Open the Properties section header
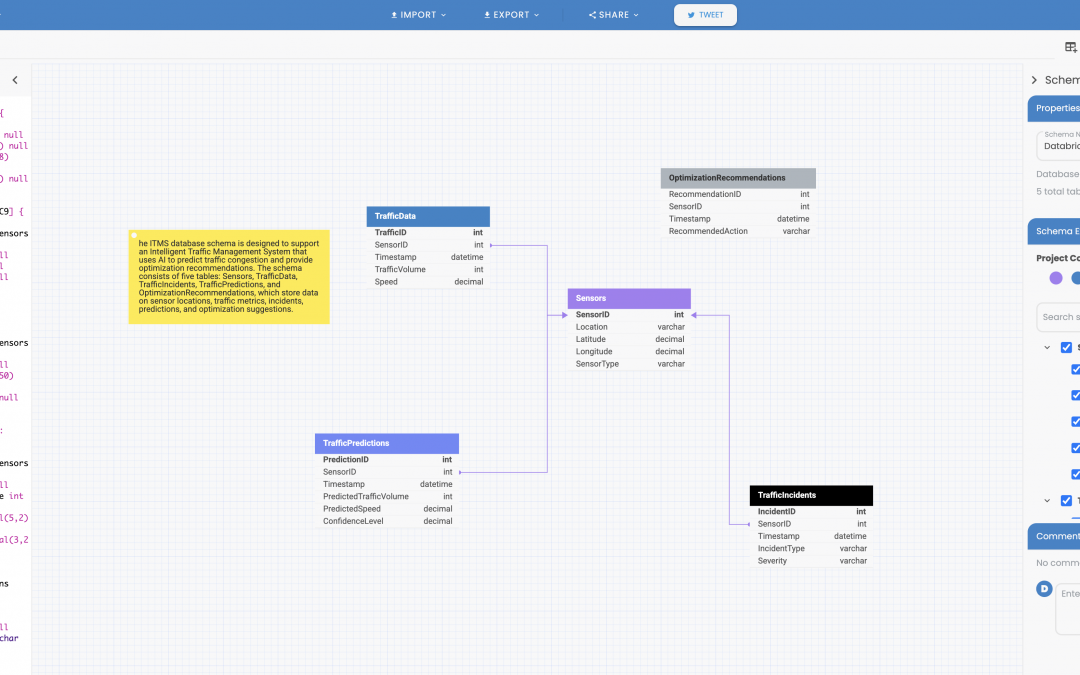This screenshot has width=1080, height=675. [1054, 108]
